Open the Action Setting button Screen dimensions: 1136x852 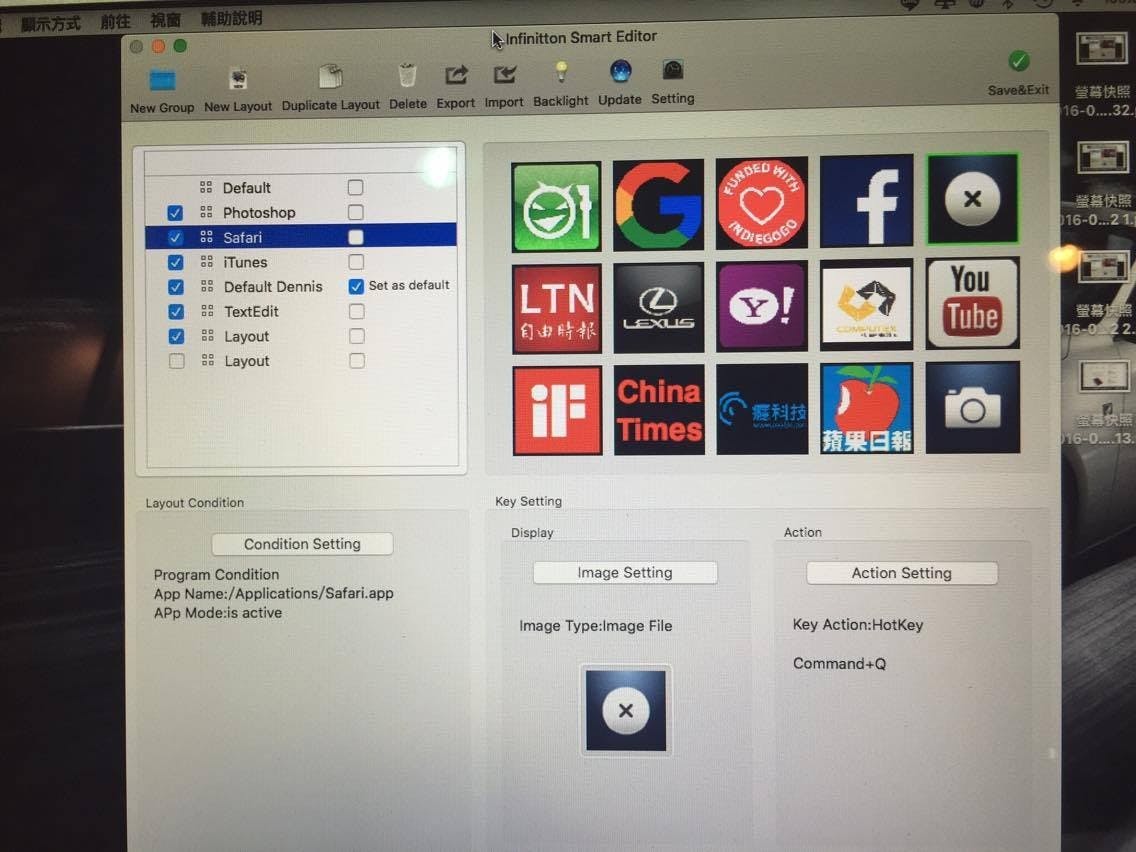click(901, 573)
